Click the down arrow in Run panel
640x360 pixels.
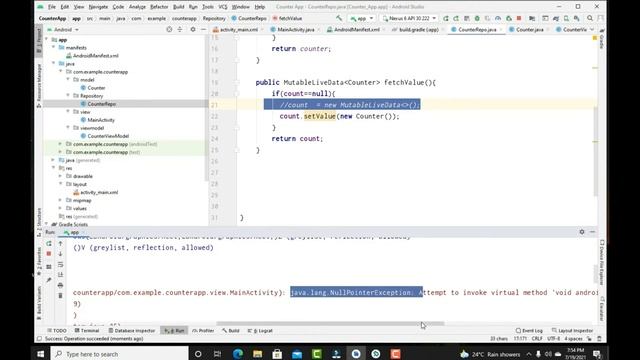click(60, 254)
